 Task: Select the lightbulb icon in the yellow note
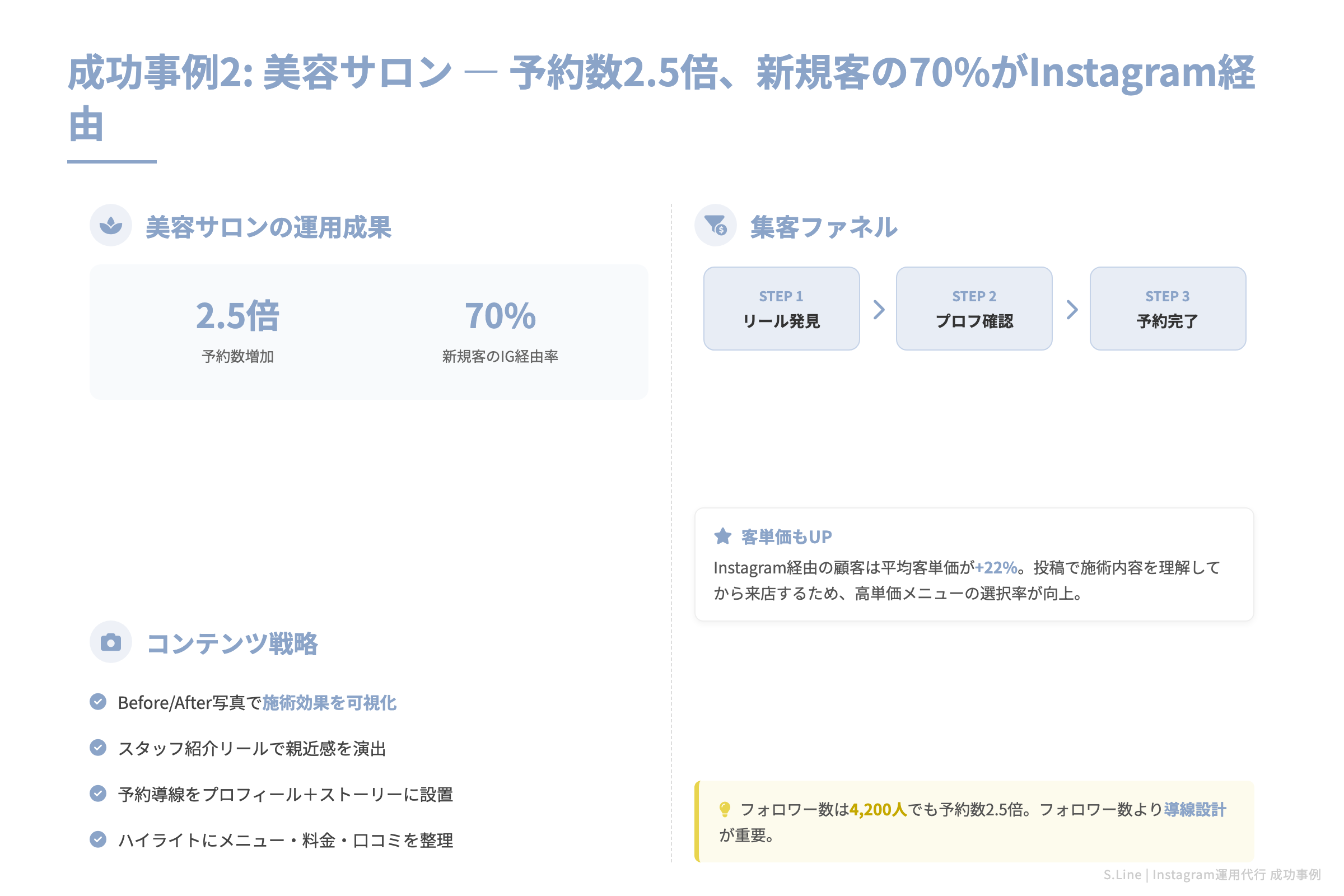point(726,809)
